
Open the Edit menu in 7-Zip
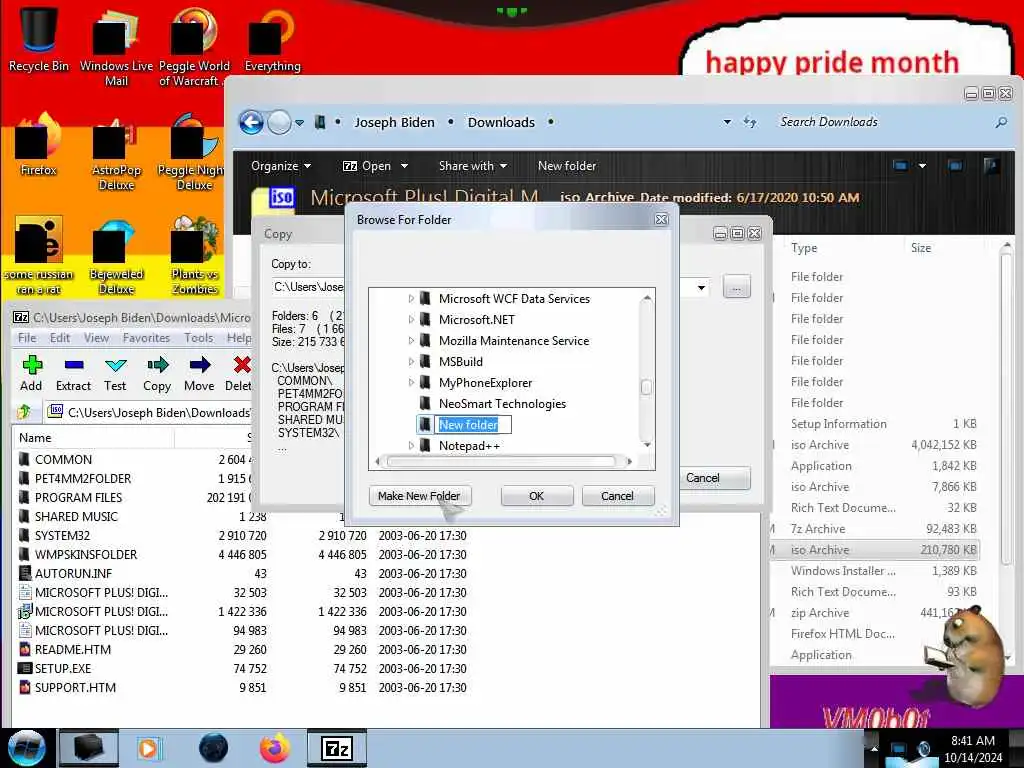tap(59, 338)
